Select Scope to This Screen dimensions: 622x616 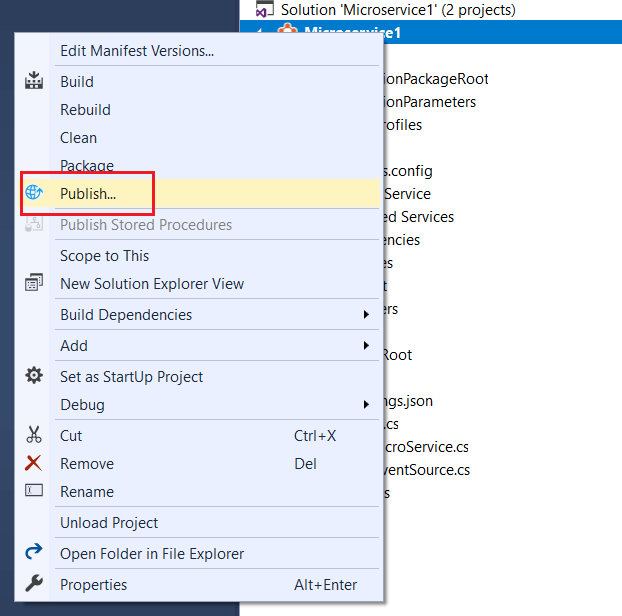[104, 256]
